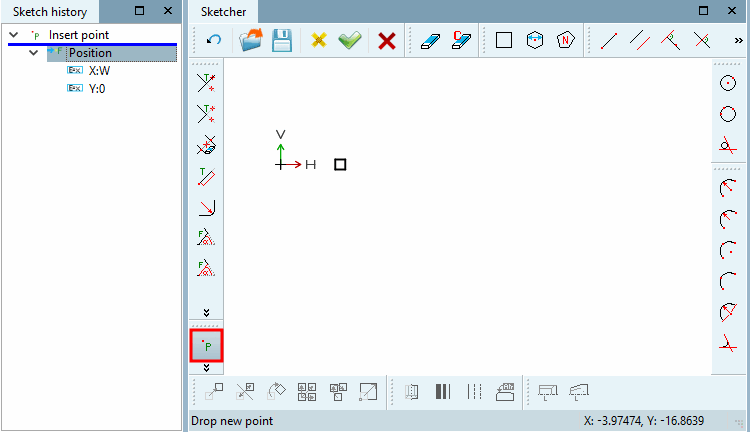Click the mirror transform icon
This screenshot has width=750, height=432.
pyautogui.click(x=245, y=392)
